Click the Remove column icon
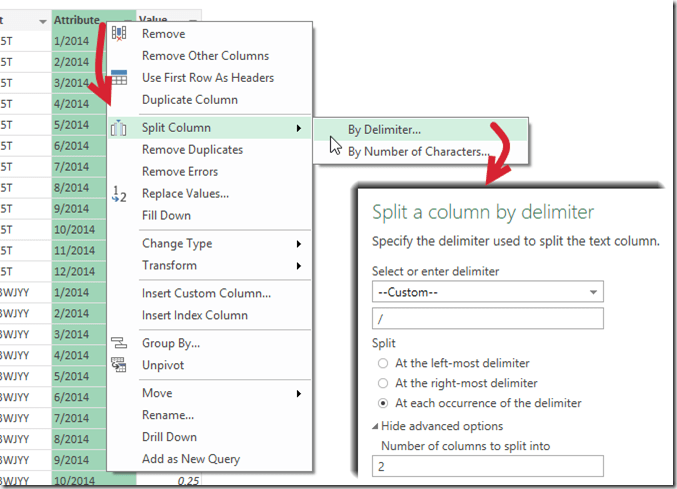 (120, 34)
